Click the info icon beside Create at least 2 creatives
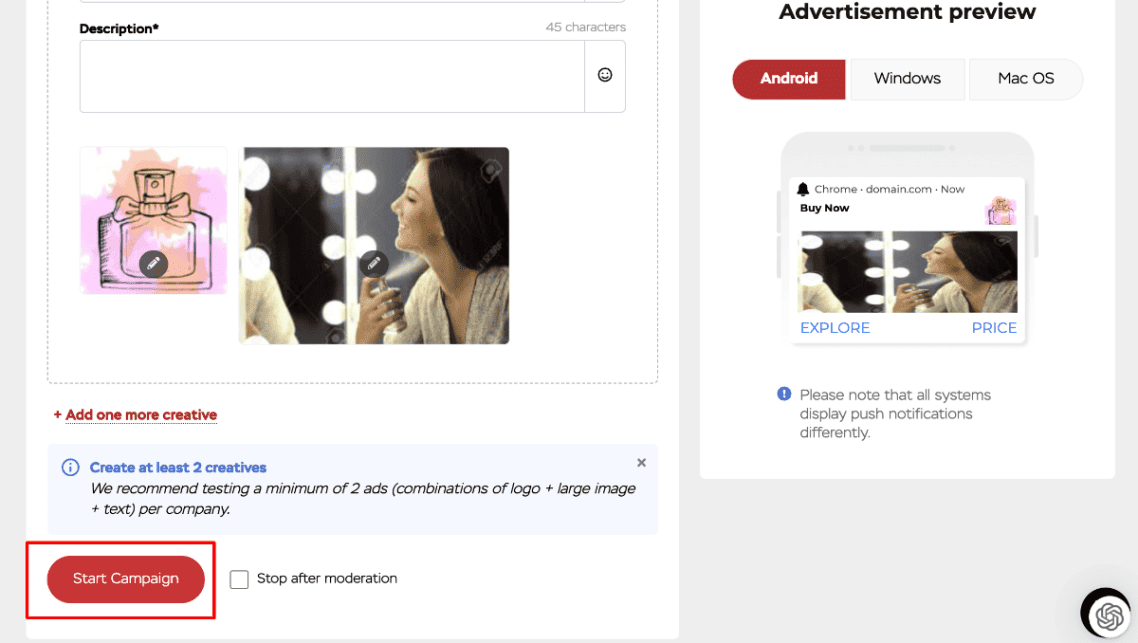This screenshot has height=643, width=1138. 70,468
